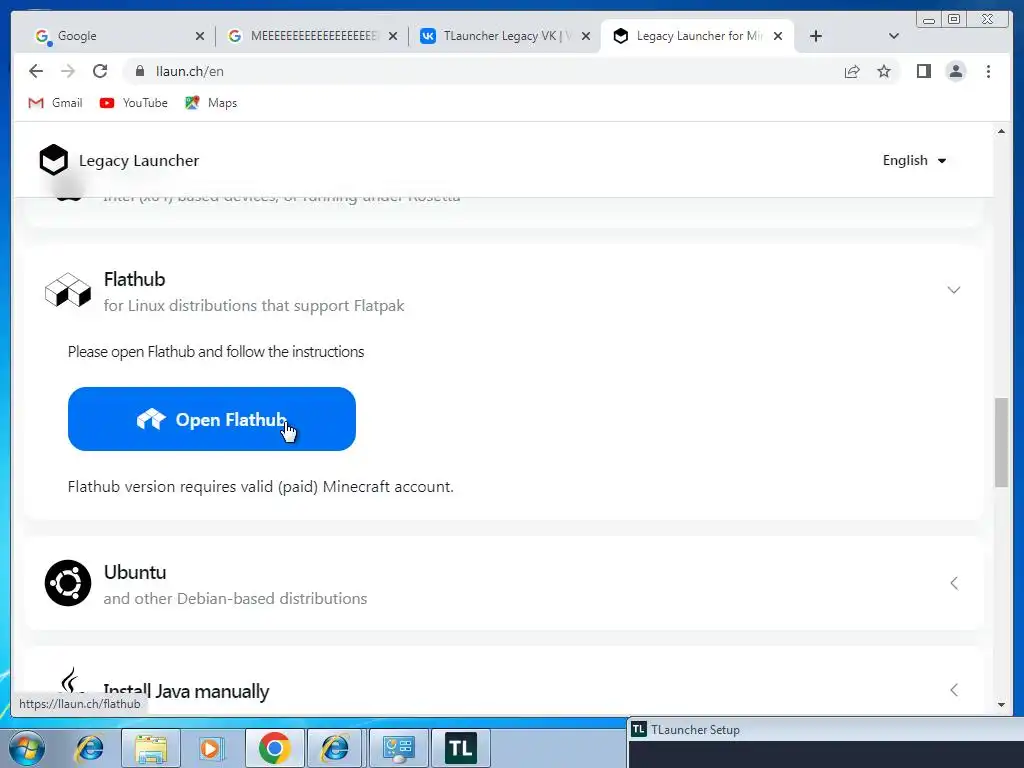Click the Ubuntu circle logo
This screenshot has width=1024, height=768.
pos(68,583)
